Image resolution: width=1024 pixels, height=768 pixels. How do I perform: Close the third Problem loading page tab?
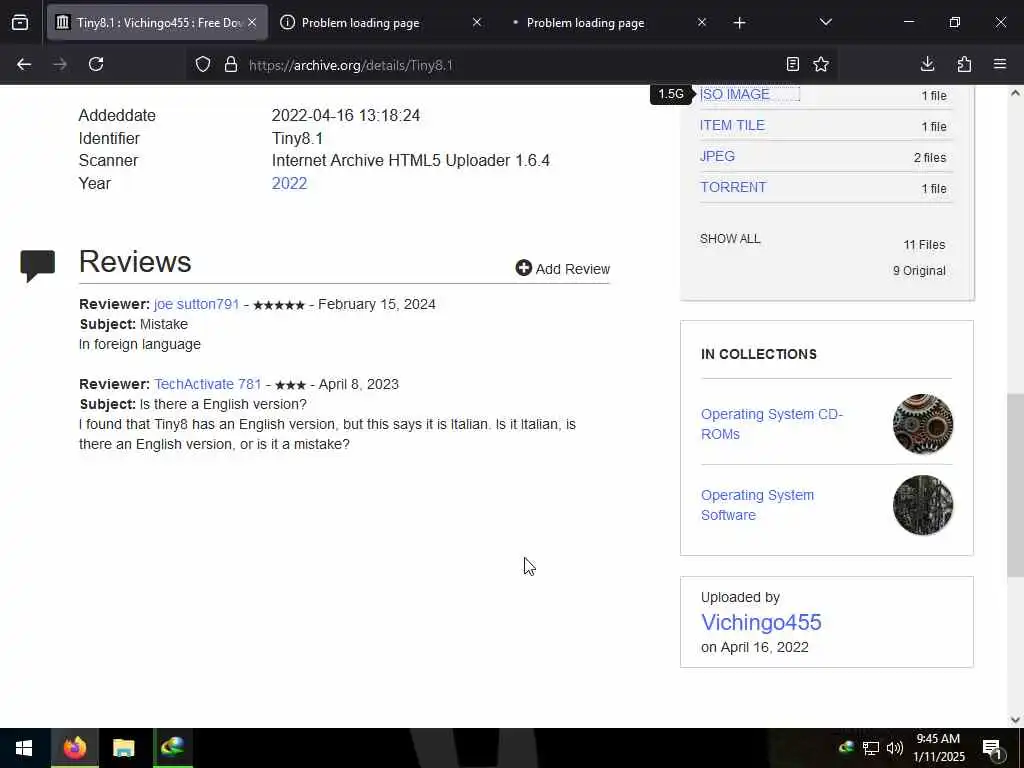701,22
